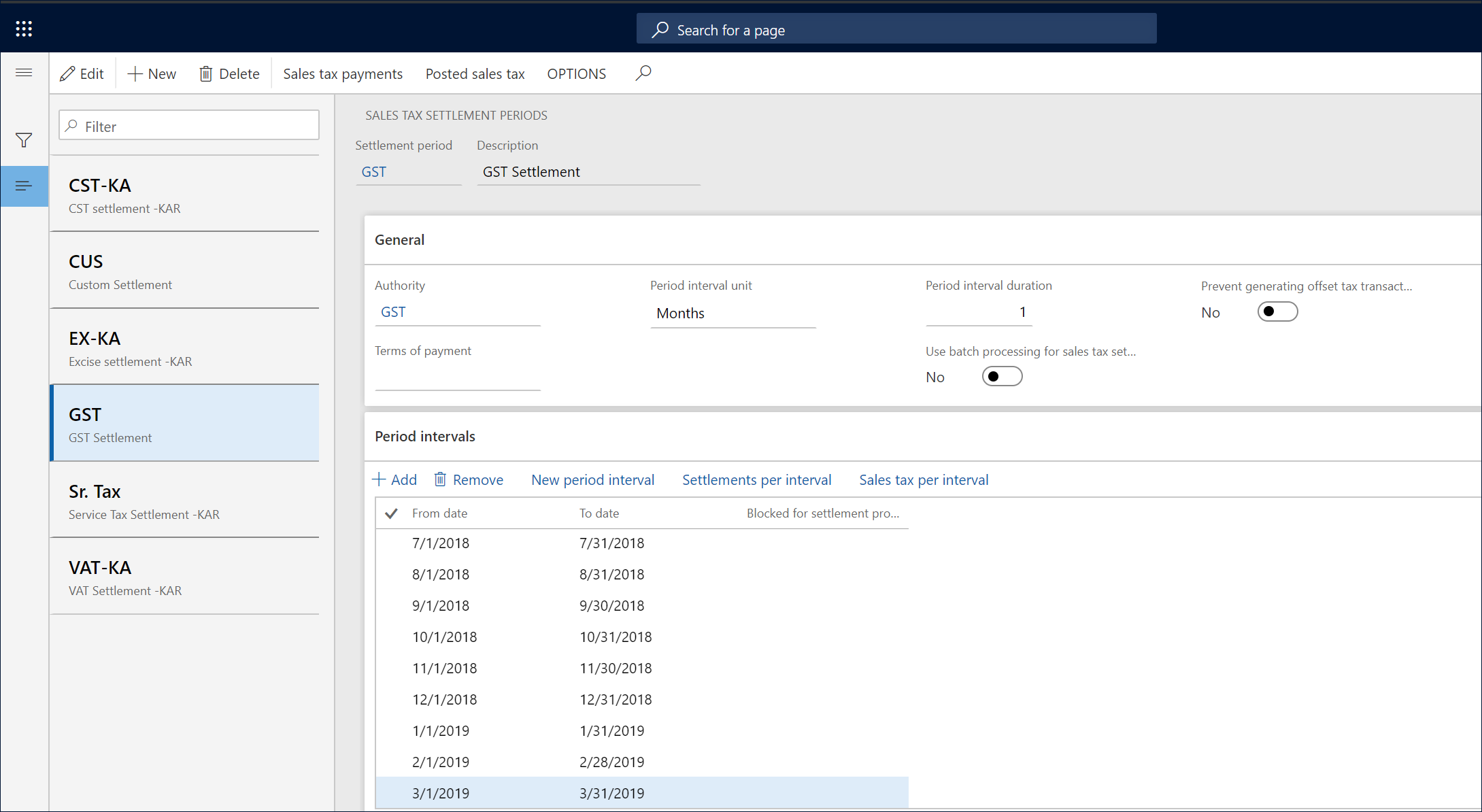This screenshot has width=1482, height=812.
Task: Add a new period interval row
Action: tap(394, 479)
